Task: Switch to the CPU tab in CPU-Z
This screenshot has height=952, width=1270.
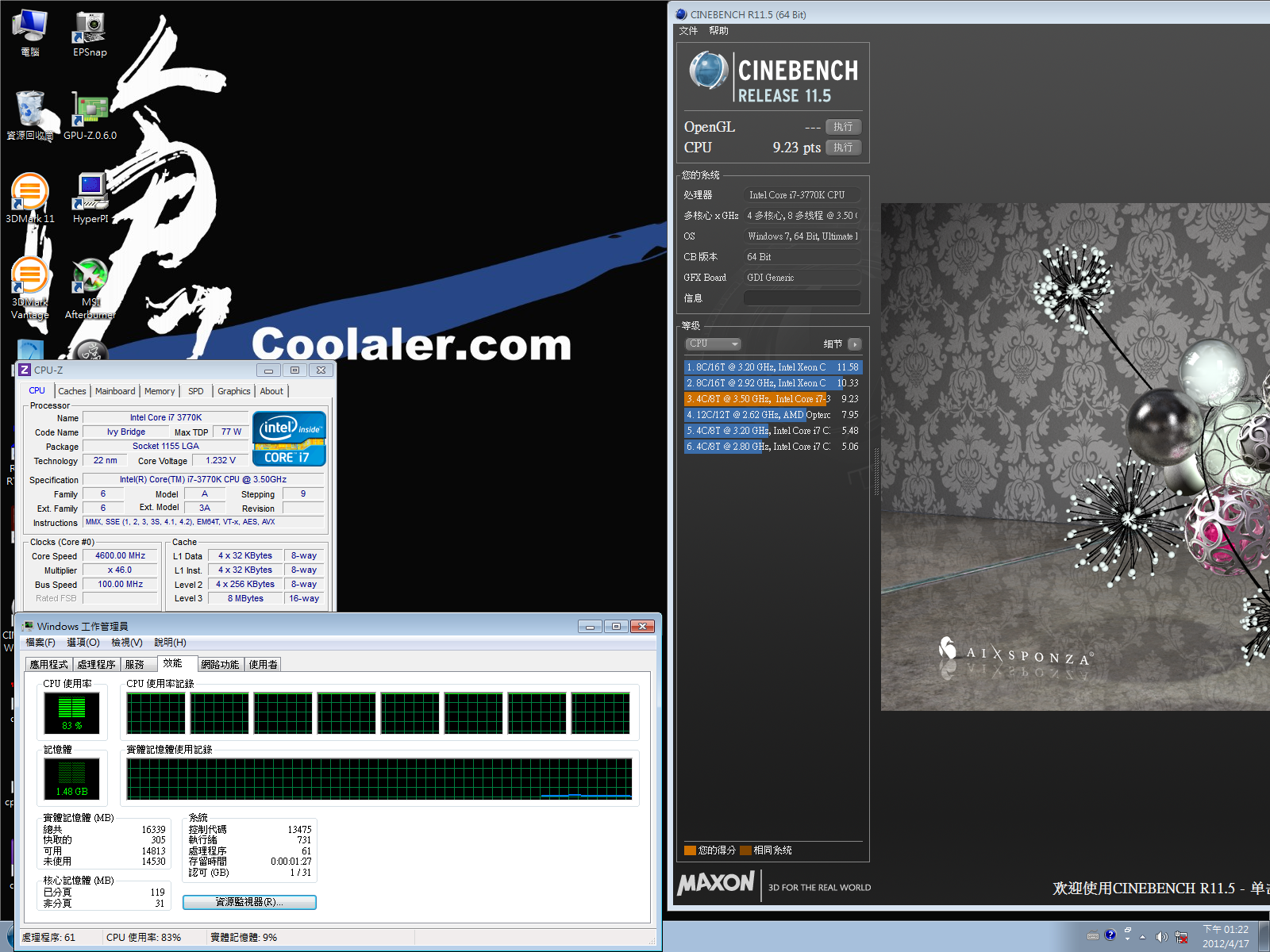Action: (37, 390)
